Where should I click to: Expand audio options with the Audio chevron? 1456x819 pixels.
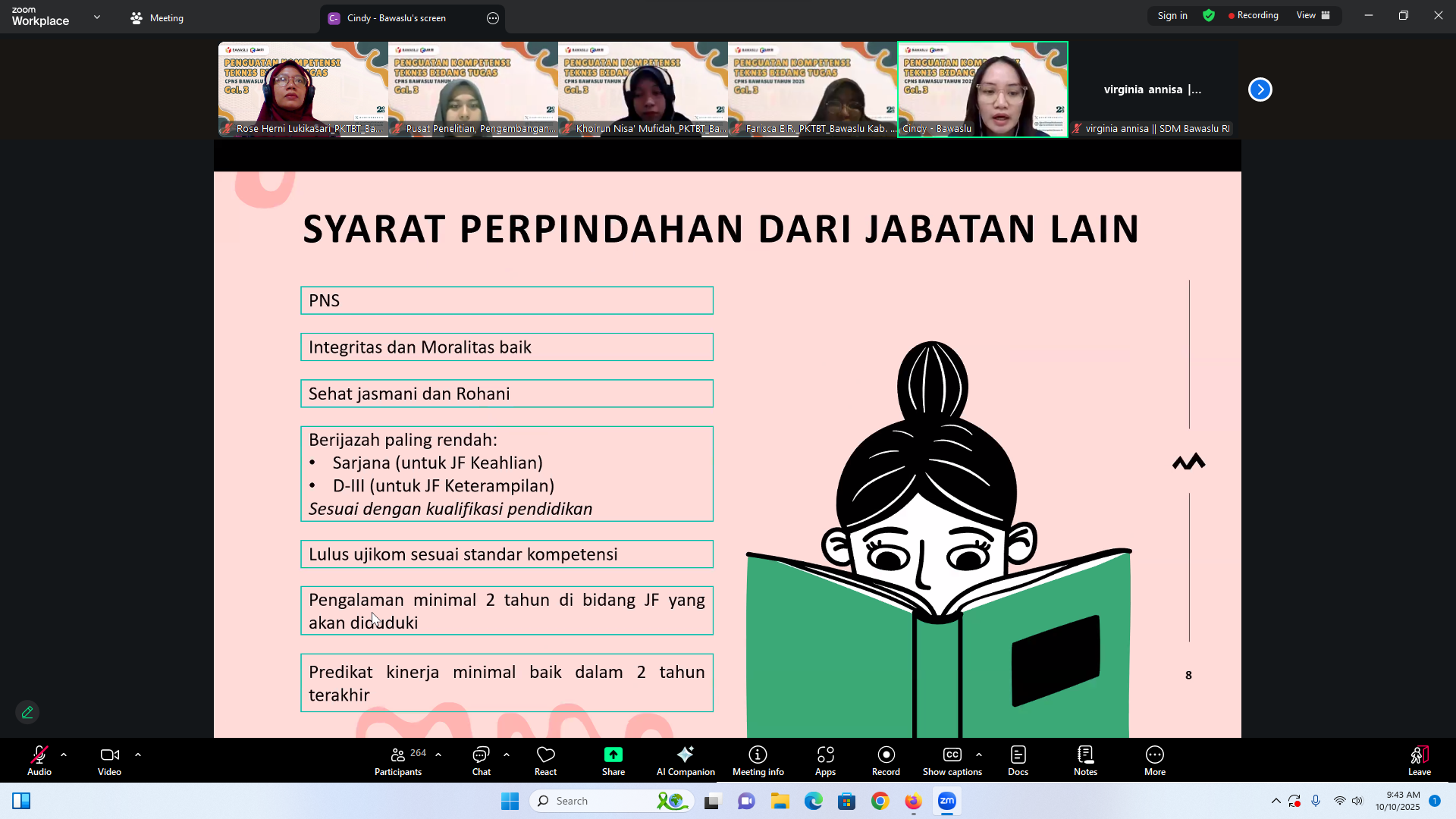pos(64,754)
